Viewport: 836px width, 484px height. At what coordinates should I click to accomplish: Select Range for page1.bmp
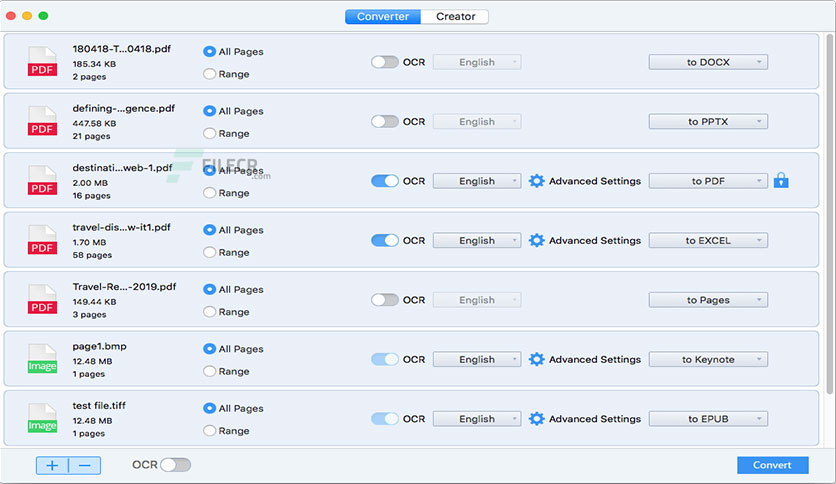pyautogui.click(x=210, y=371)
